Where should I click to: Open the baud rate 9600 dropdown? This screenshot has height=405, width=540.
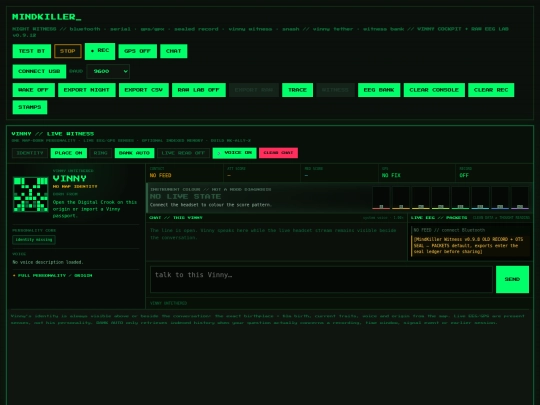click(x=108, y=71)
